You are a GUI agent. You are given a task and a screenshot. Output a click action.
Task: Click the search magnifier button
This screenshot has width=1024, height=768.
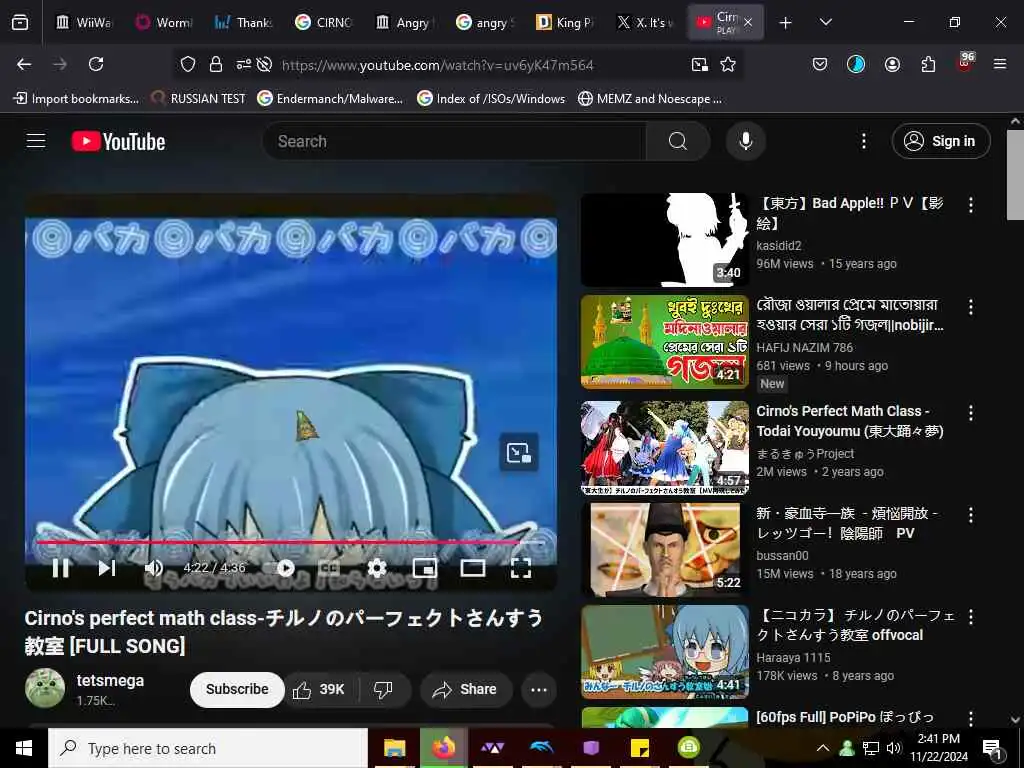pos(678,141)
